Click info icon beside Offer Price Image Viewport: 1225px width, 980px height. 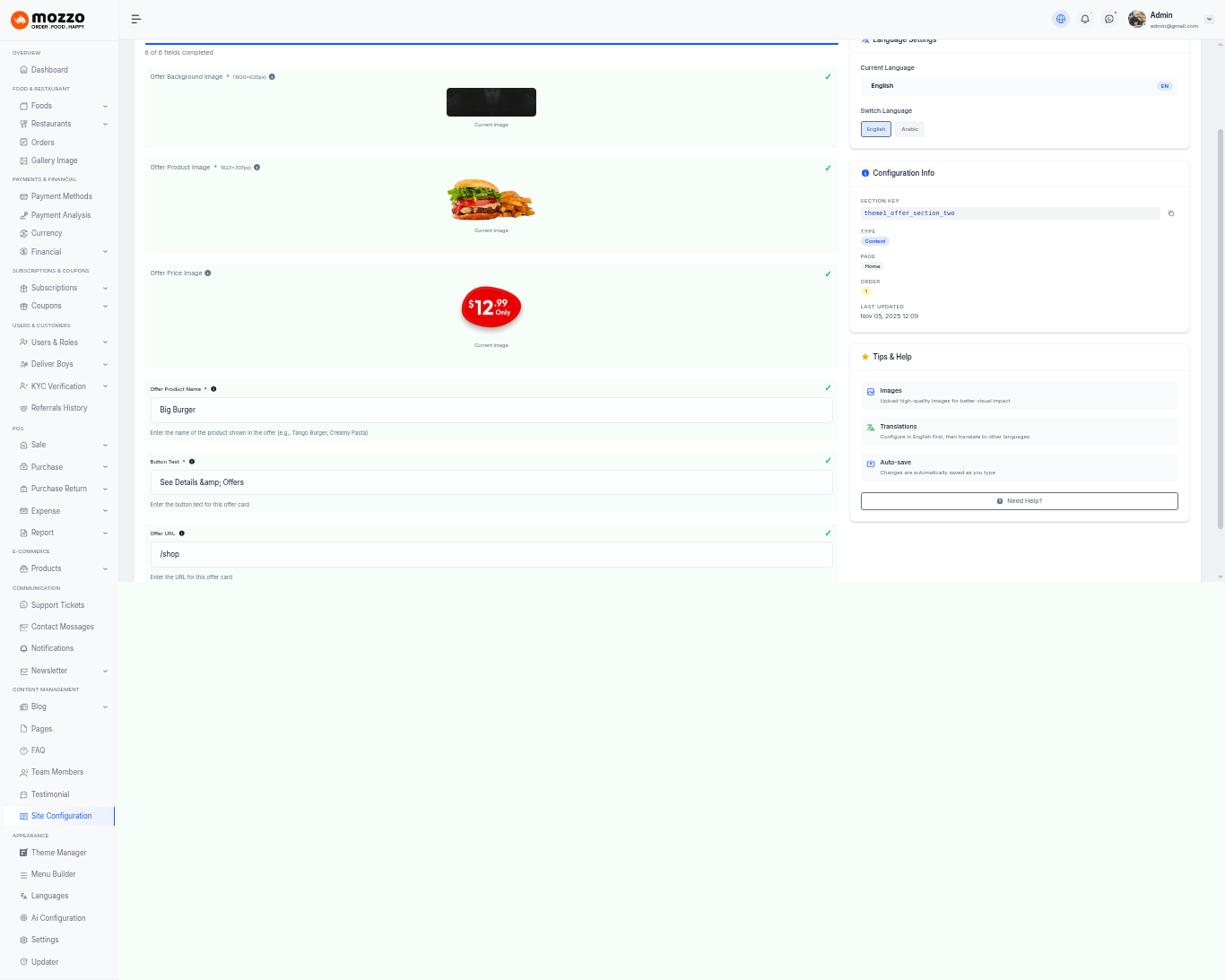click(208, 273)
